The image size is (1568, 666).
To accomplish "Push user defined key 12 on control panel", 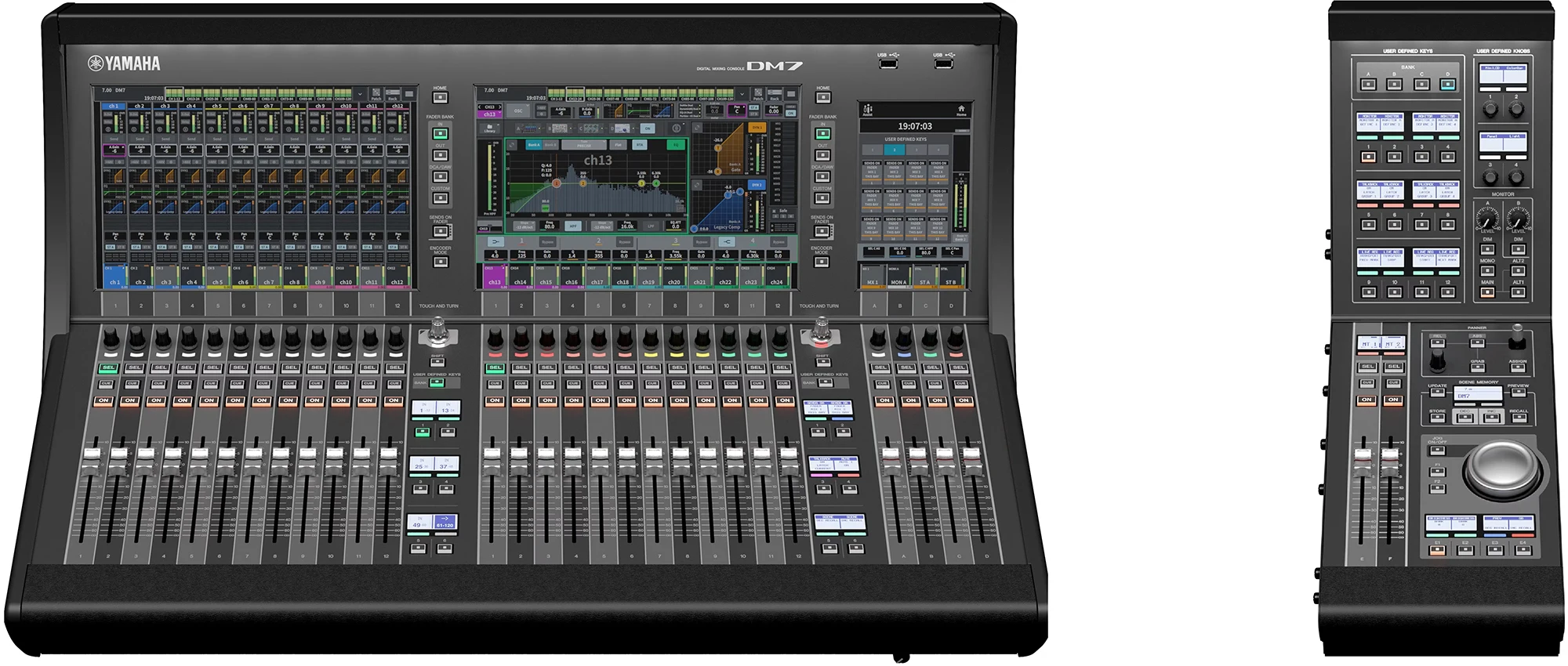I will pyautogui.click(x=1448, y=292).
